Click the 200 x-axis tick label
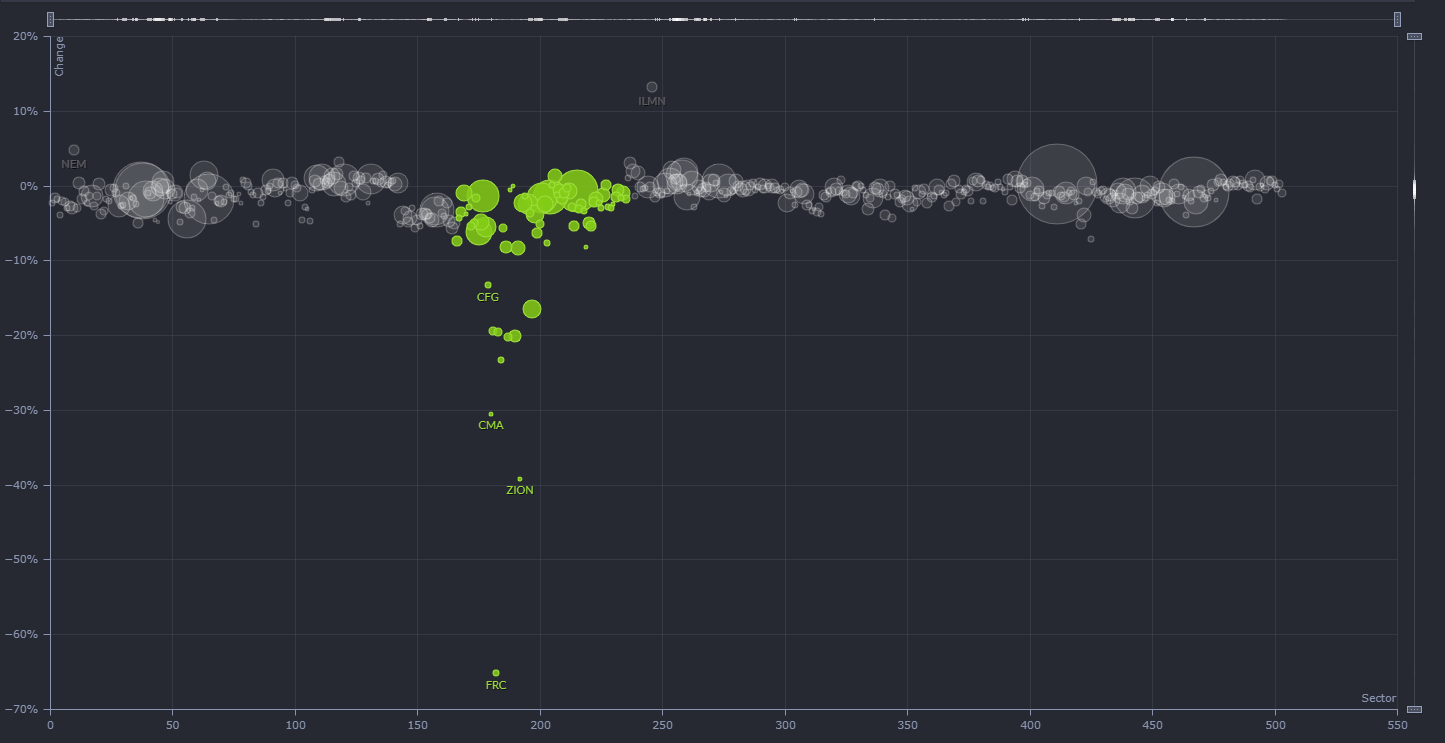Screen dimensions: 1445x743 click(540, 723)
